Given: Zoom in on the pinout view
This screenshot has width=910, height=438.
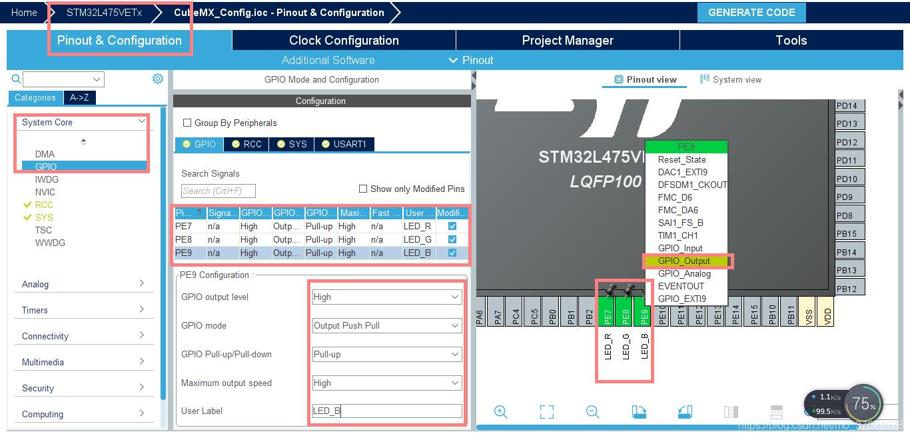Looking at the screenshot, I should click(x=500, y=411).
